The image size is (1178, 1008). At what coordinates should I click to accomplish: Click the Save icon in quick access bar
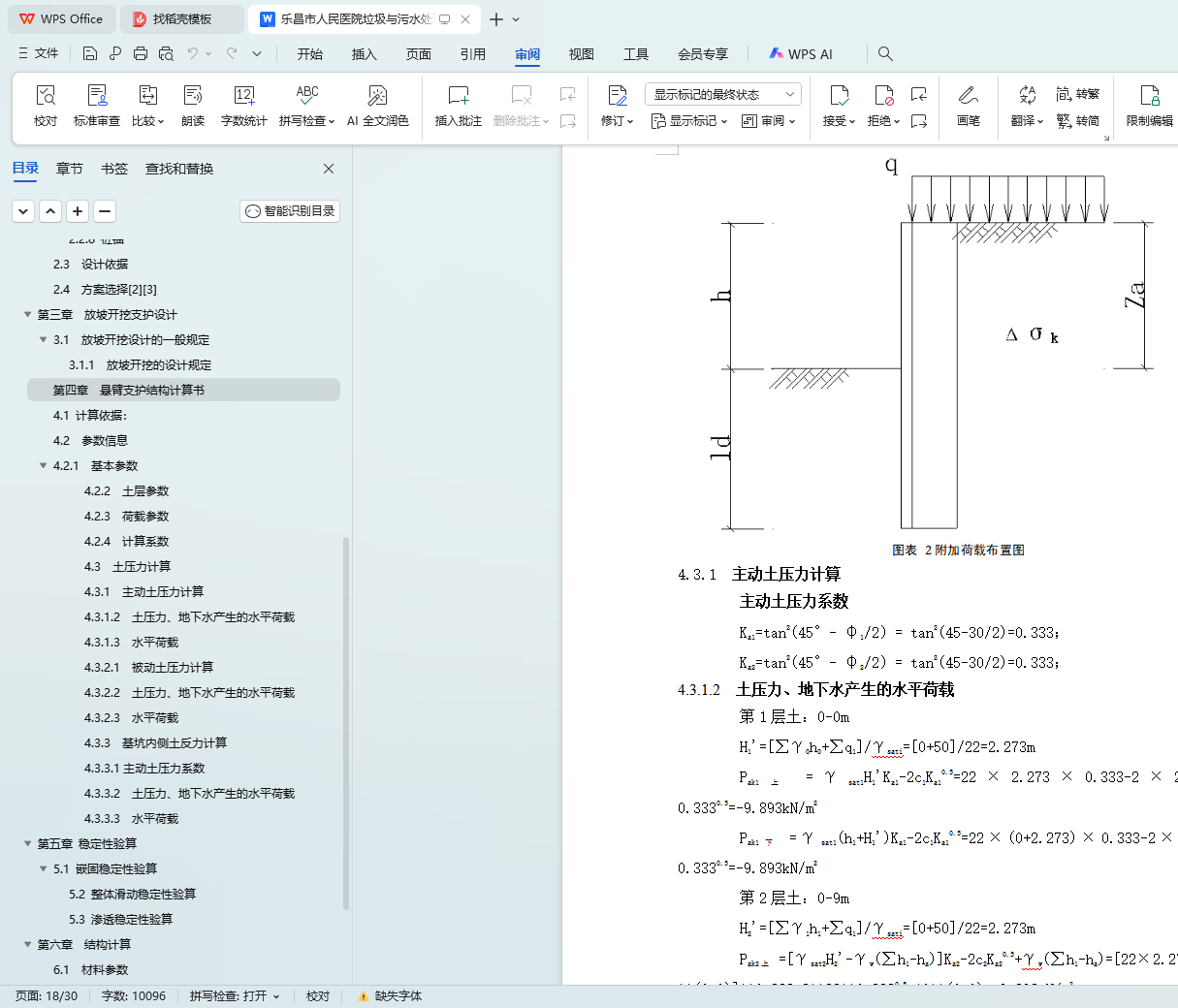(x=90, y=53)
